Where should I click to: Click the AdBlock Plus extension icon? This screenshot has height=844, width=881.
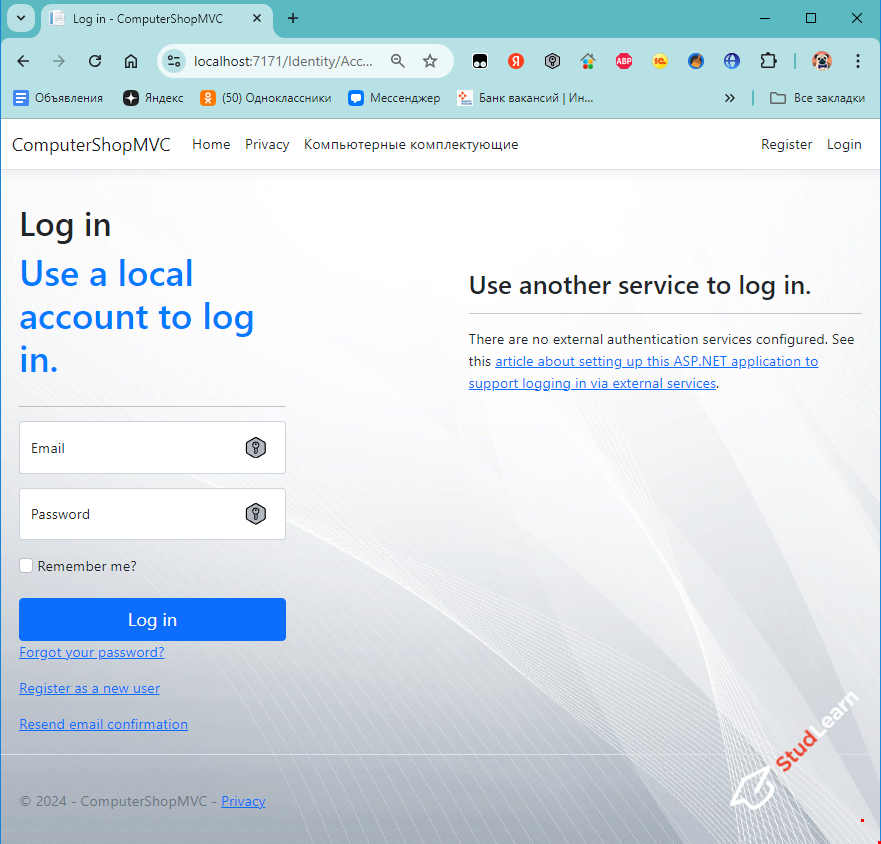[624, 61]
